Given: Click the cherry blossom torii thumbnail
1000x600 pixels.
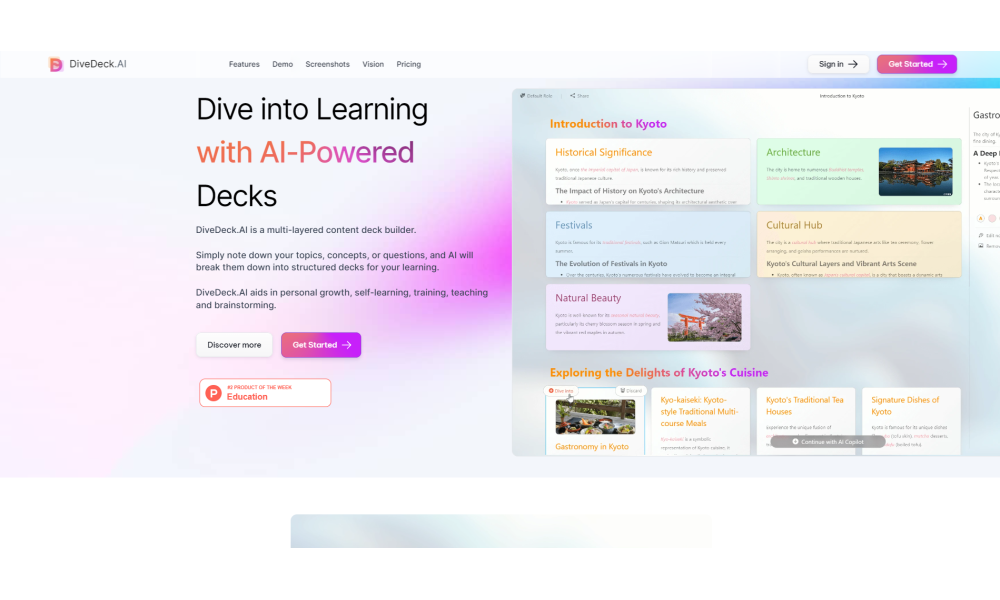Looking at the screenshot, I should tap(704, 317).
